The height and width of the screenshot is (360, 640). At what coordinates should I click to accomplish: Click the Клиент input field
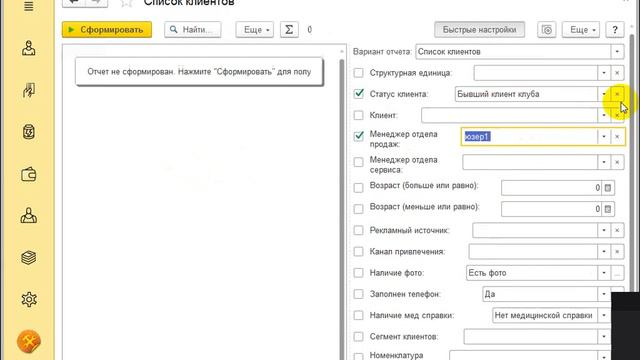click(509, 116)
